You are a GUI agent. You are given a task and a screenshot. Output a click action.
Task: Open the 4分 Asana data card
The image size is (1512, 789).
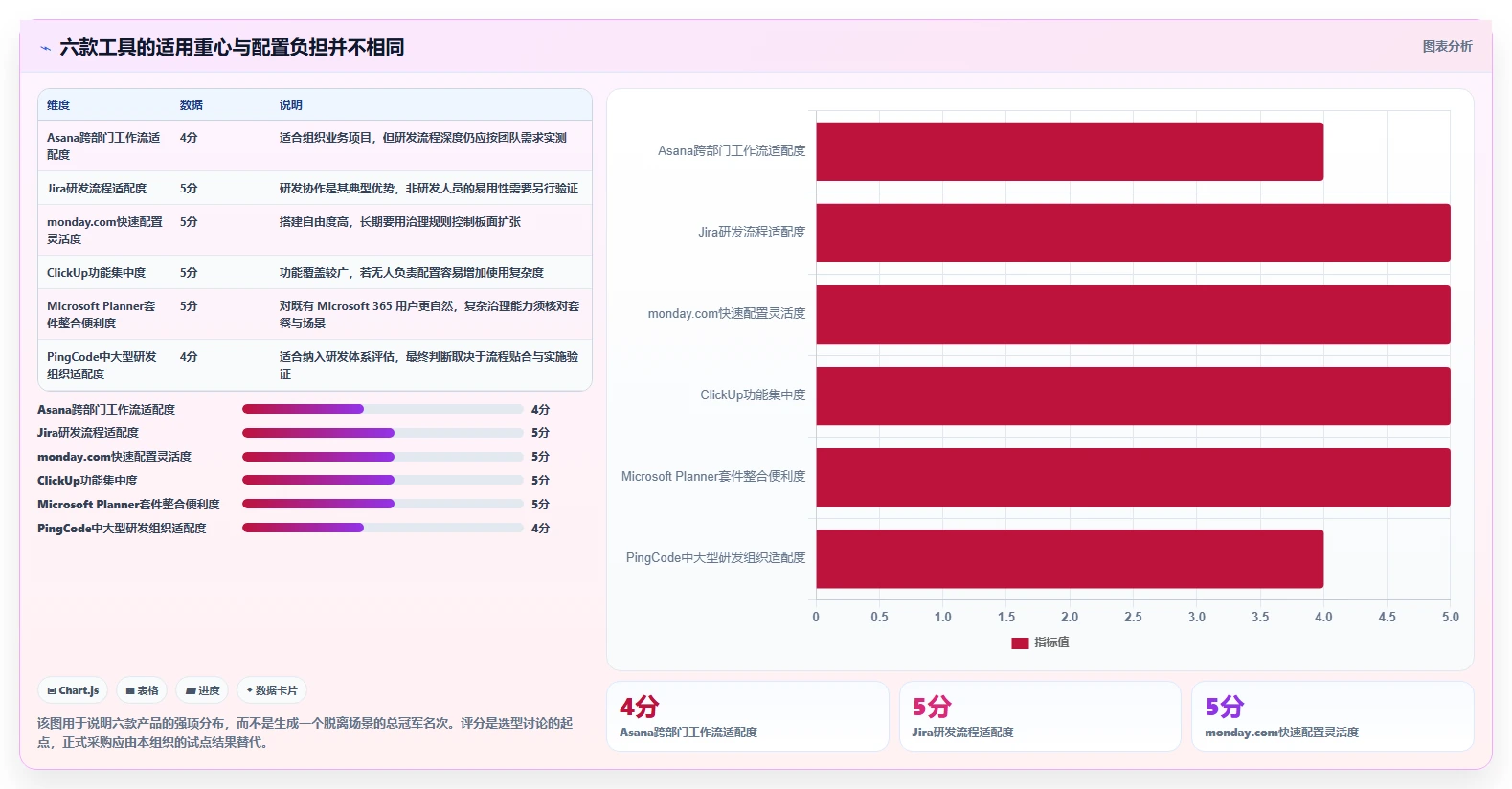point(747,716)
